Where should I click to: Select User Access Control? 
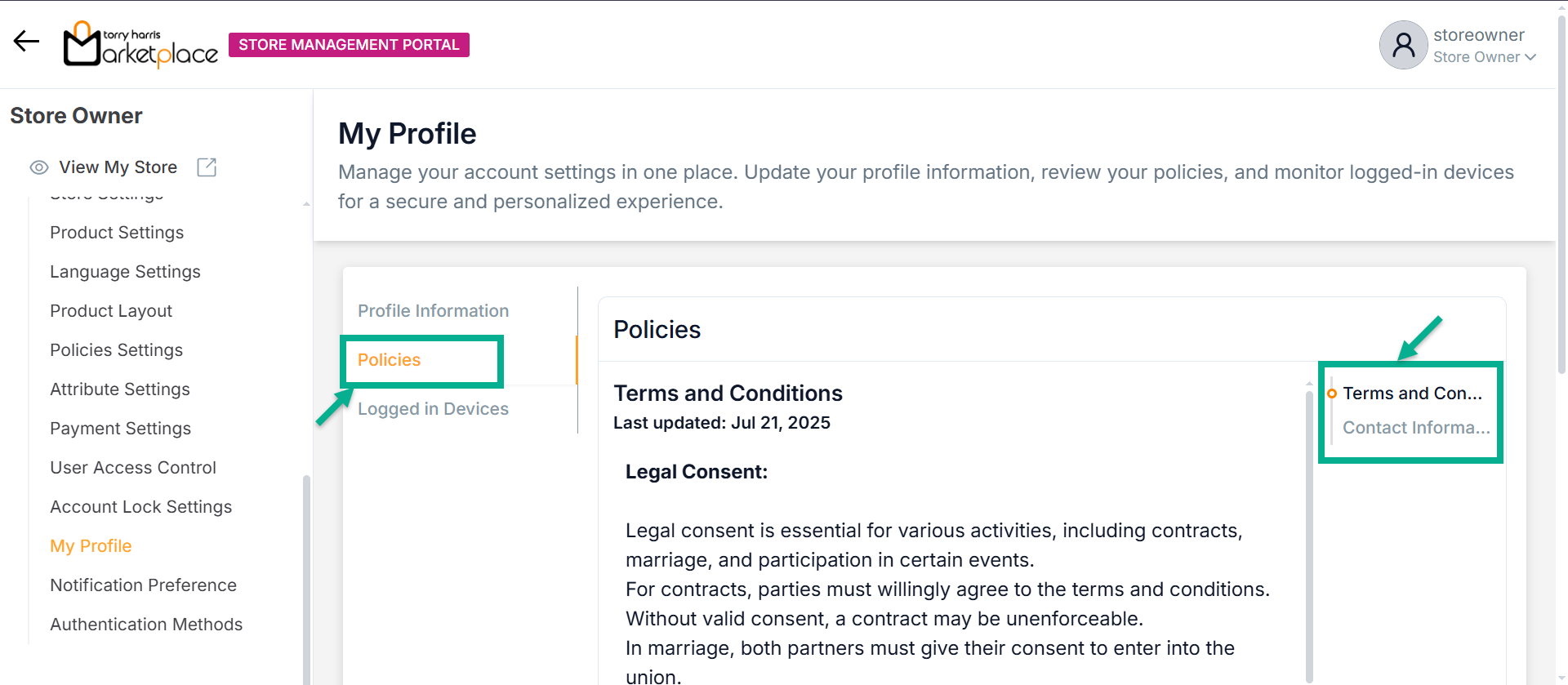pyautogui.click(x=133, y=468)
